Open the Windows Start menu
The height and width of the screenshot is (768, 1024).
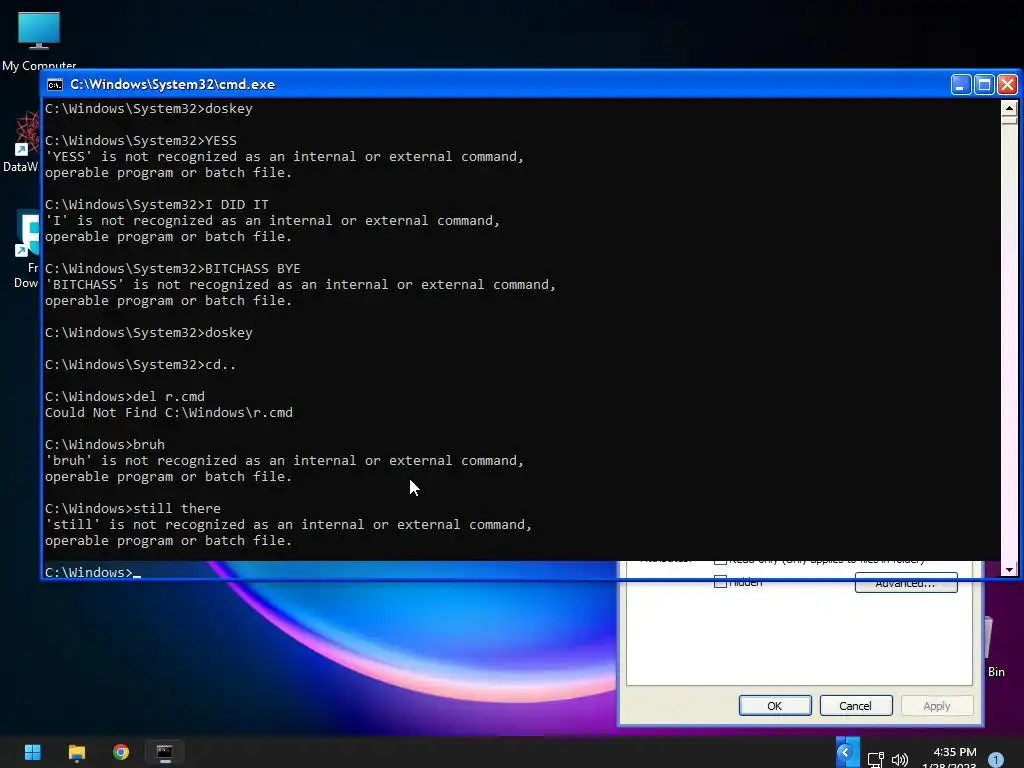(x=32, y=752)
